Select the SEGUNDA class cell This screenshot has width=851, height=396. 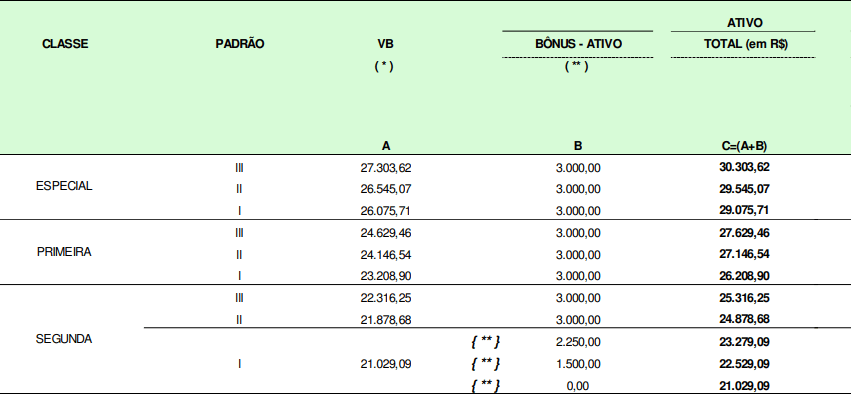(64, 339)
